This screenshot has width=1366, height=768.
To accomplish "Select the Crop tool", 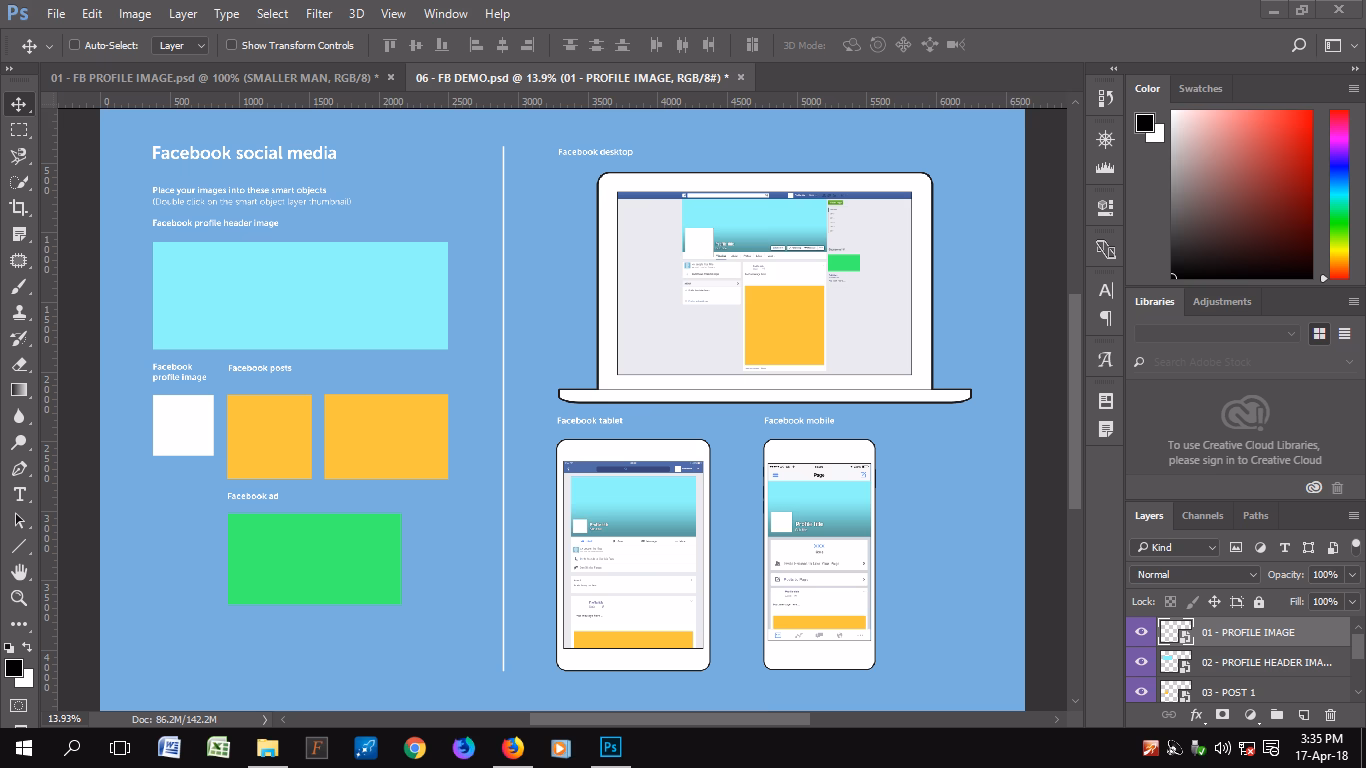I will pos(19,208).
